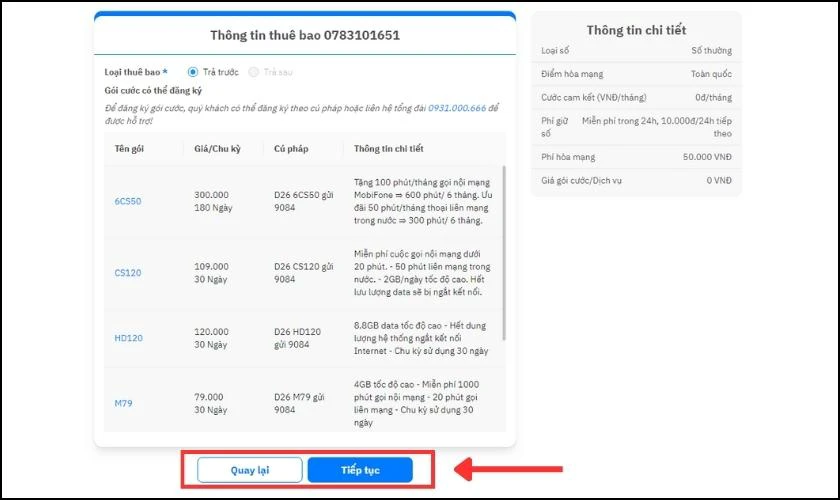Click hotline number 0931.000.666 link
Screen dimensions: 840x500
[x=457, y=108]
